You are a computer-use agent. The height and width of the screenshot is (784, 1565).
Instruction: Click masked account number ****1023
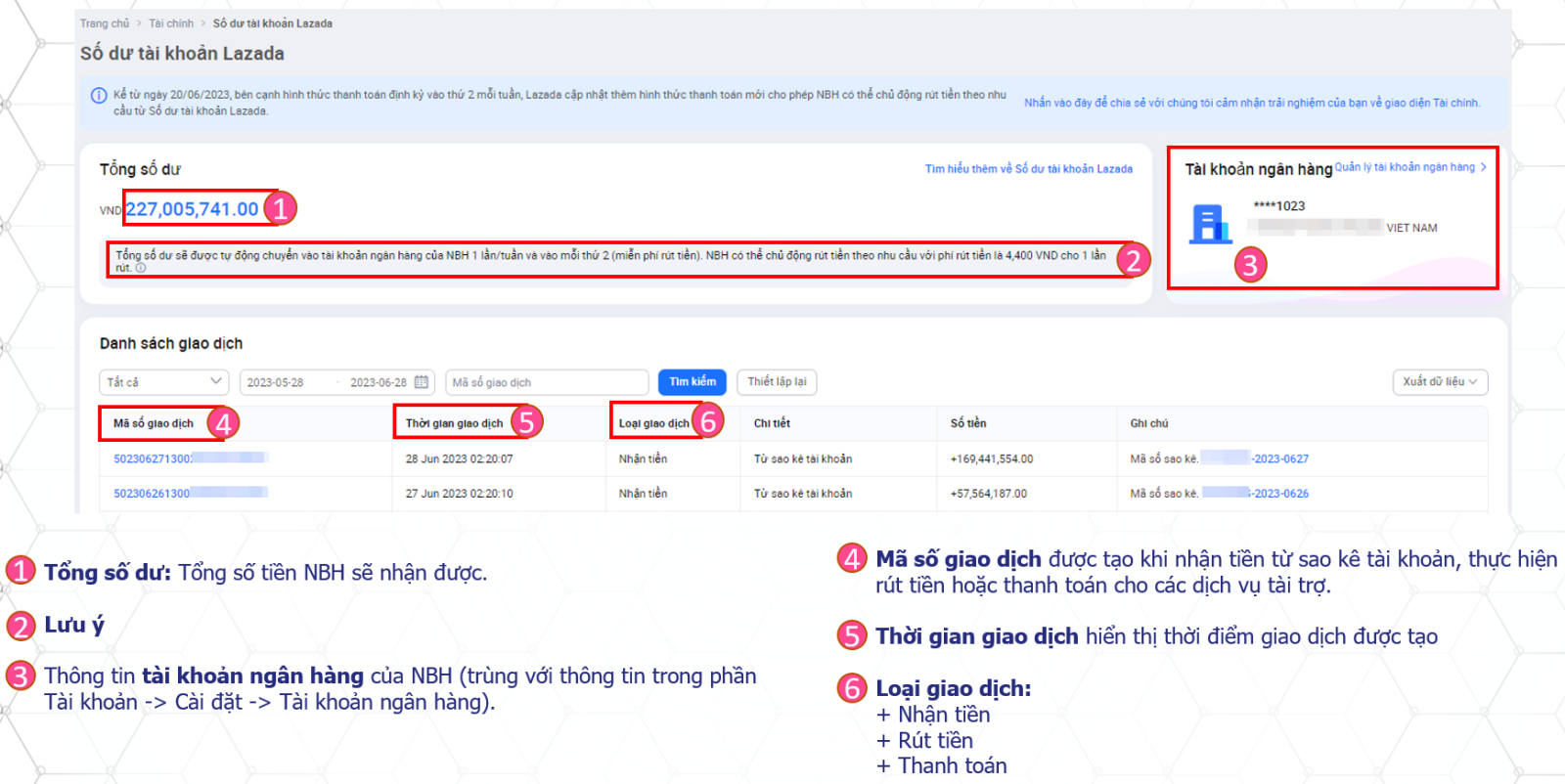[1279, 206]
